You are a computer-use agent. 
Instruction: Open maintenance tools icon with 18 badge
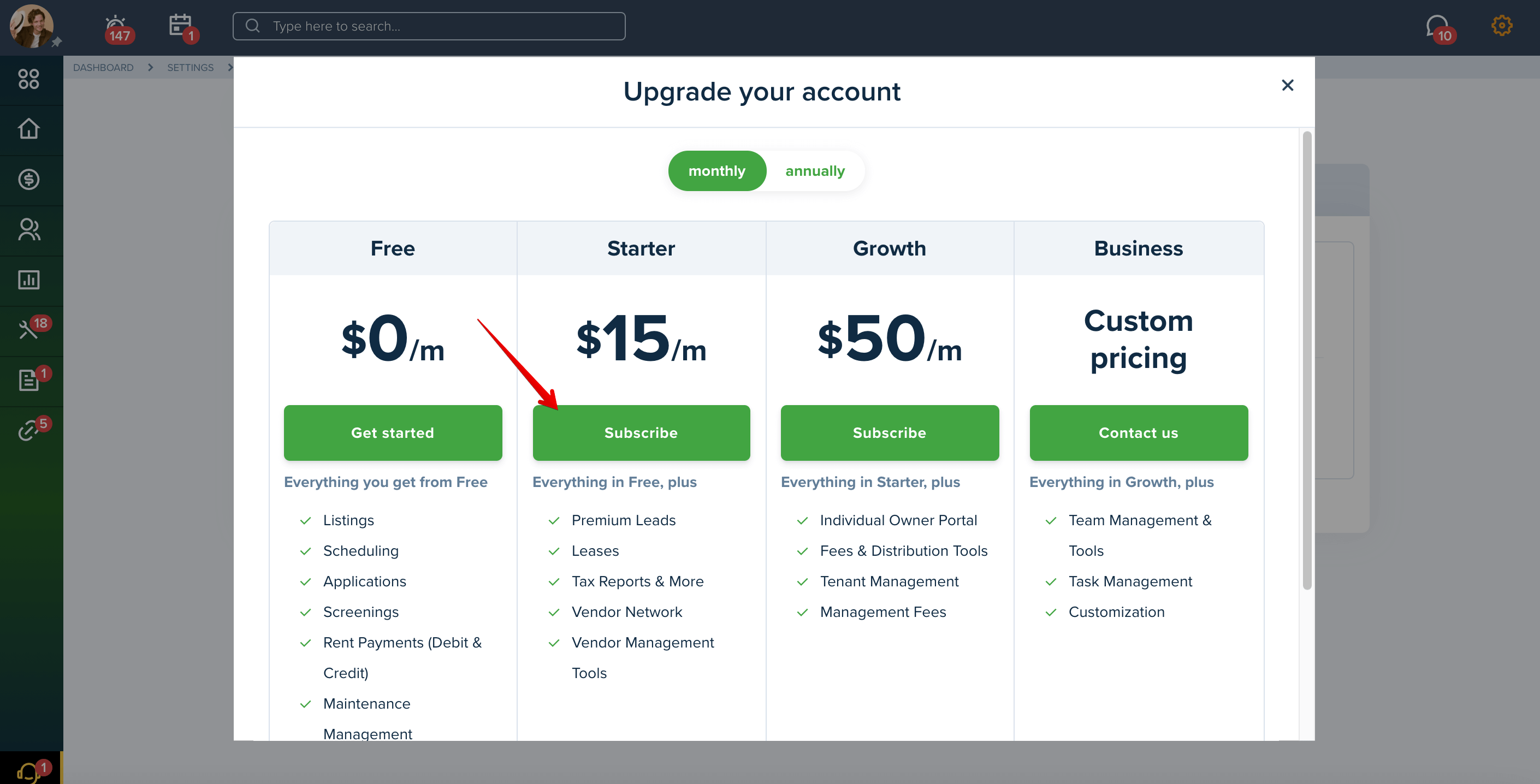click(x=29, y=330)
